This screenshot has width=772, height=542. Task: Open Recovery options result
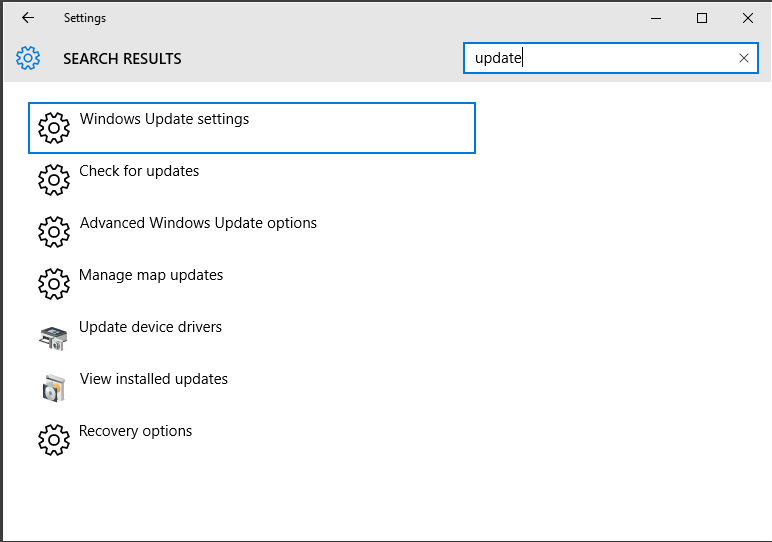(252, 440)
